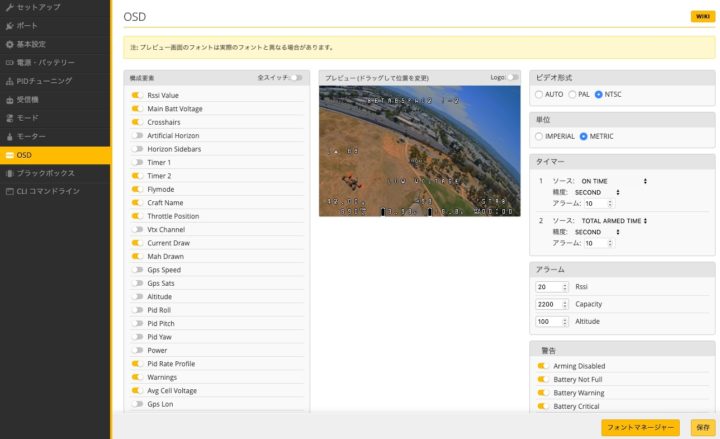Viewport: 720px width, 439px height.
Task: Toggle the Logo switch above preview
Action: point(513,77)
